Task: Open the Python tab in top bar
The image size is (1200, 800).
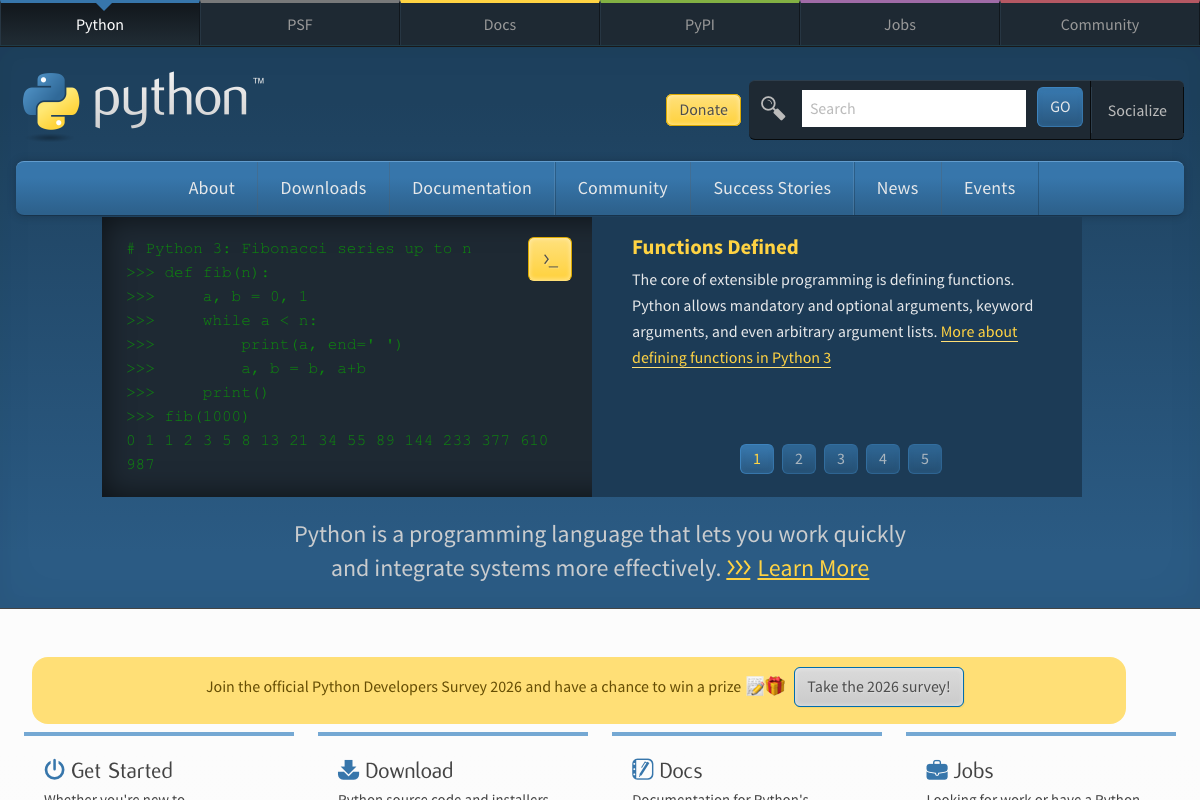Action: pos(100,24)
